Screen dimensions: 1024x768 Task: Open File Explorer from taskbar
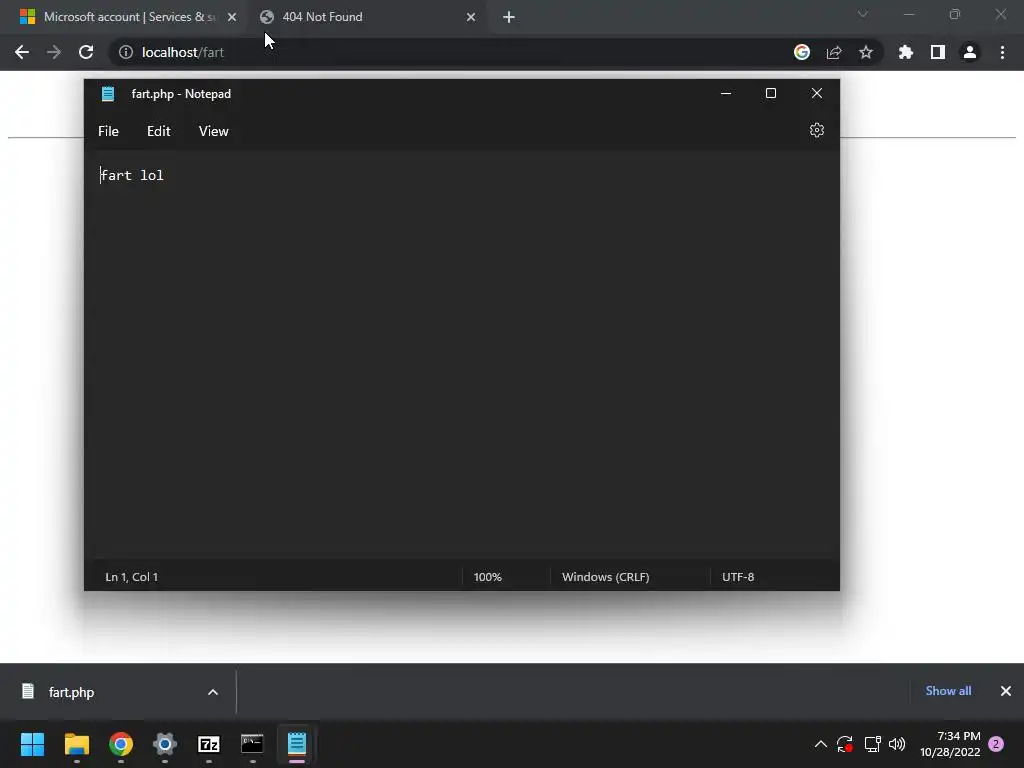tap(76, 744)
